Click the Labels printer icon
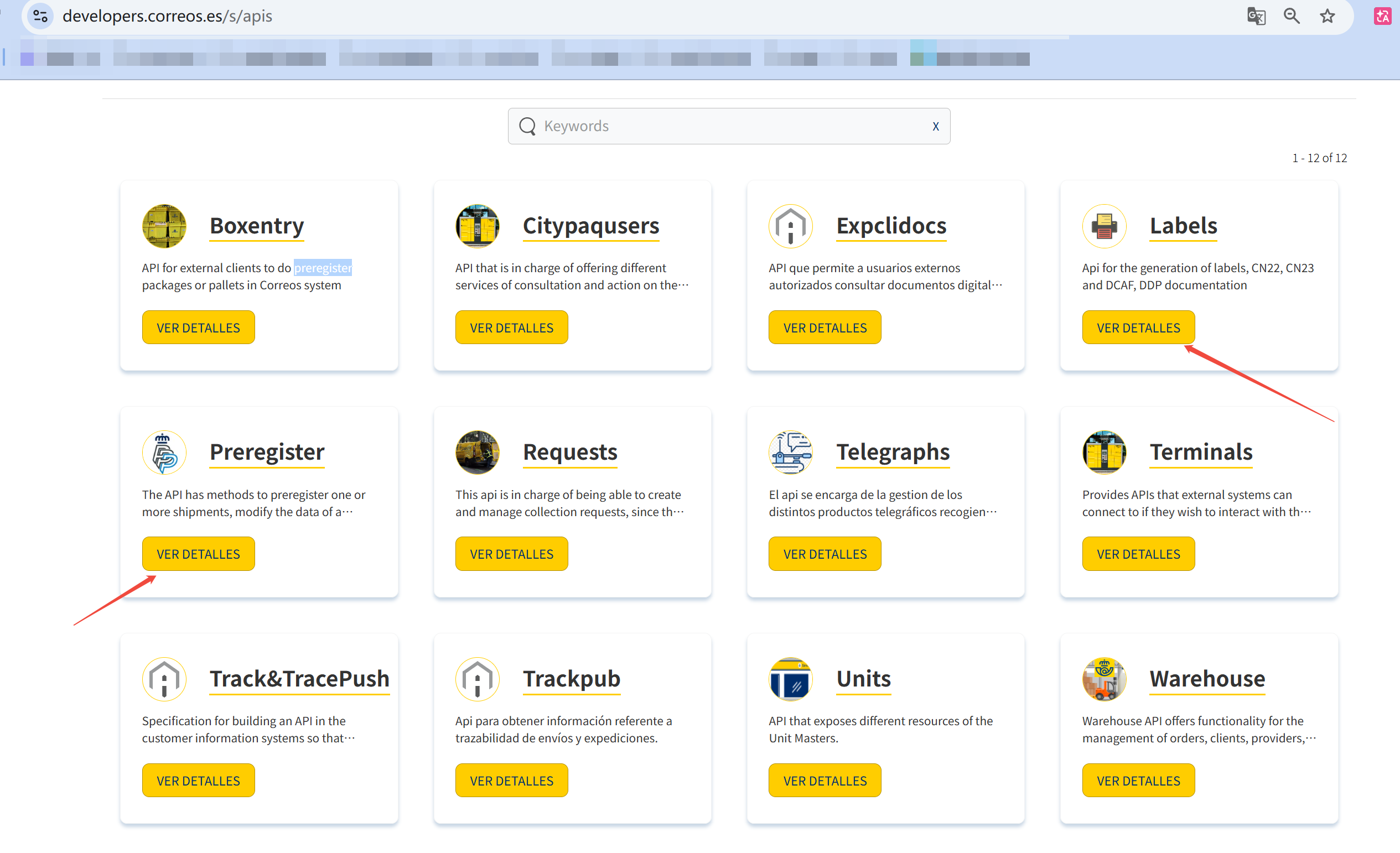 tap(1105, 226)
